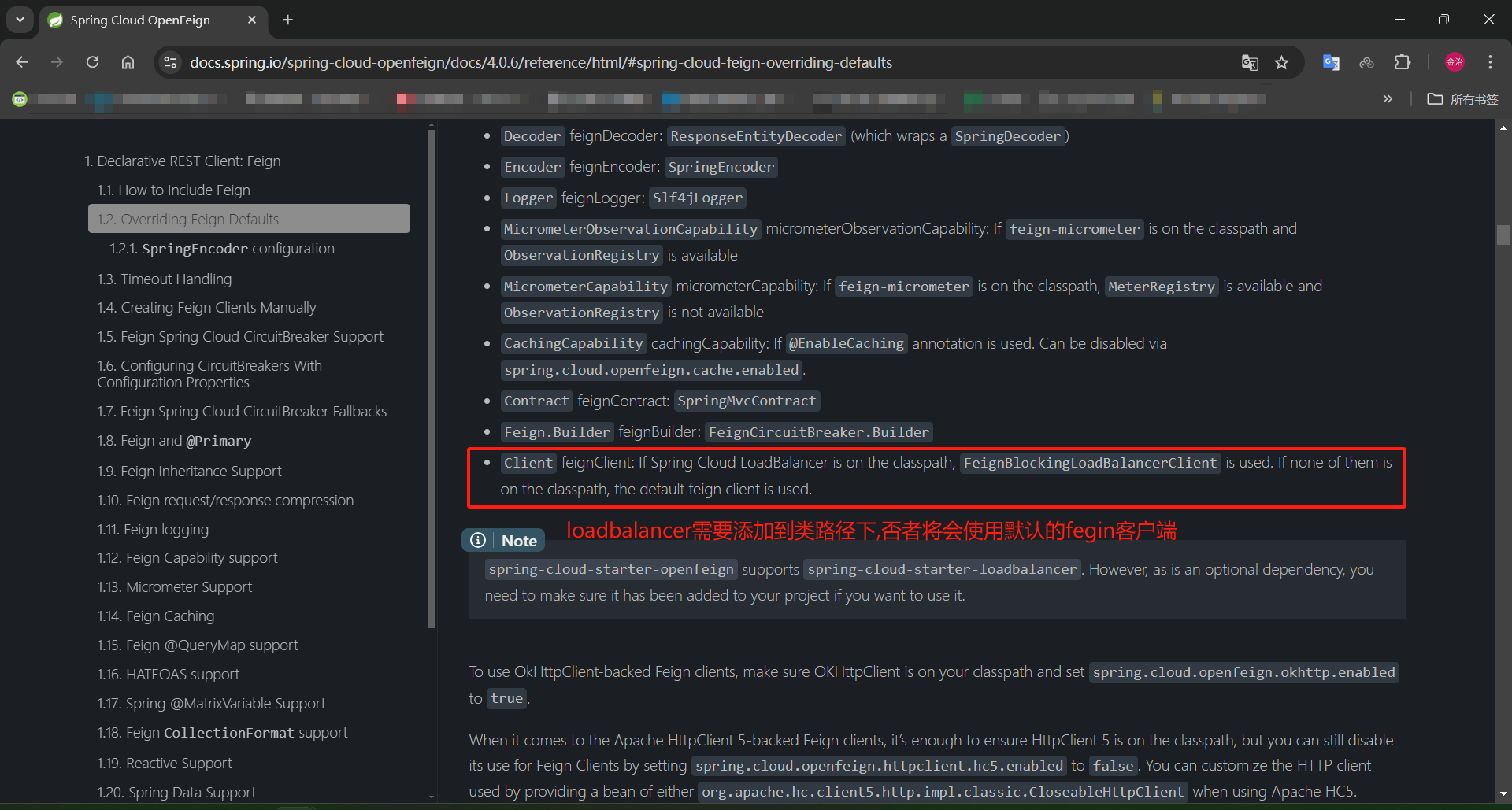The height and width of the screenshot is (810, 1512).
Task: Click the Slf4jLogger code text
Action: (x=697, y=198)
